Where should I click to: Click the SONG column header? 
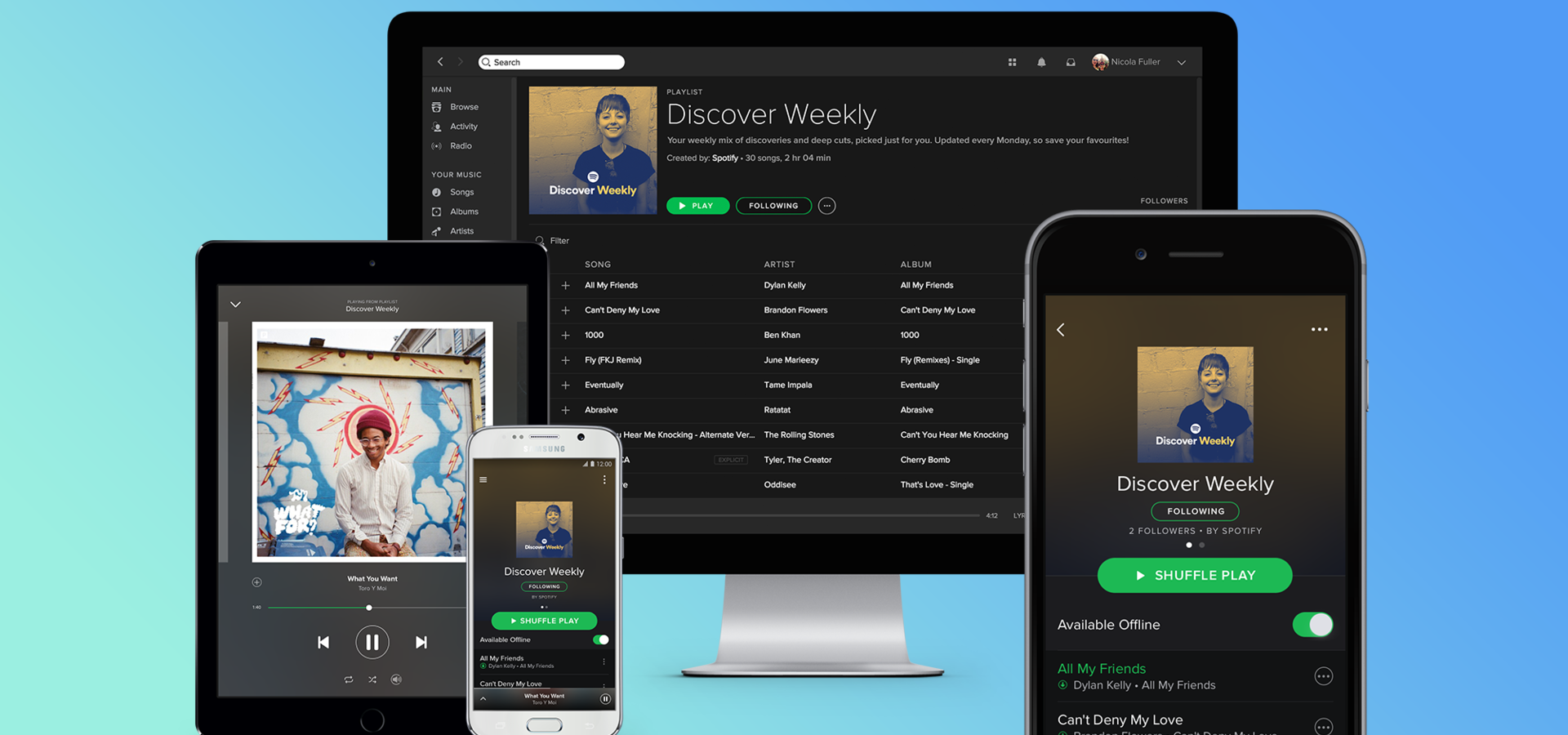click(x=598, y=265)
